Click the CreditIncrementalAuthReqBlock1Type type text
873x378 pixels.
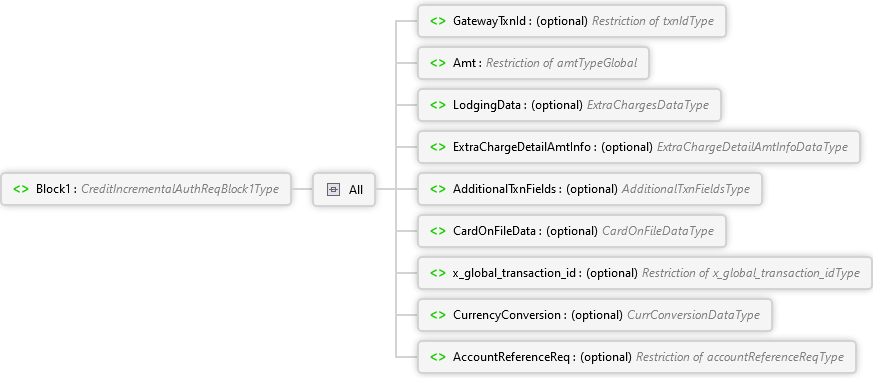[x=180, y=189]
